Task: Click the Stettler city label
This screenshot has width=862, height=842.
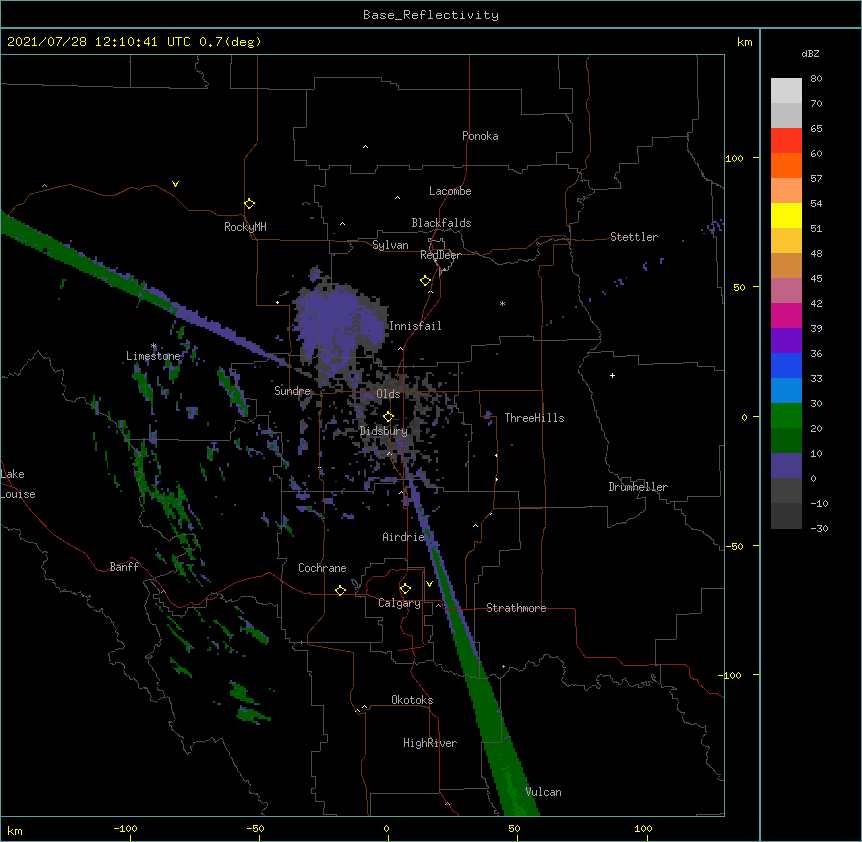Action: point(634,237)
